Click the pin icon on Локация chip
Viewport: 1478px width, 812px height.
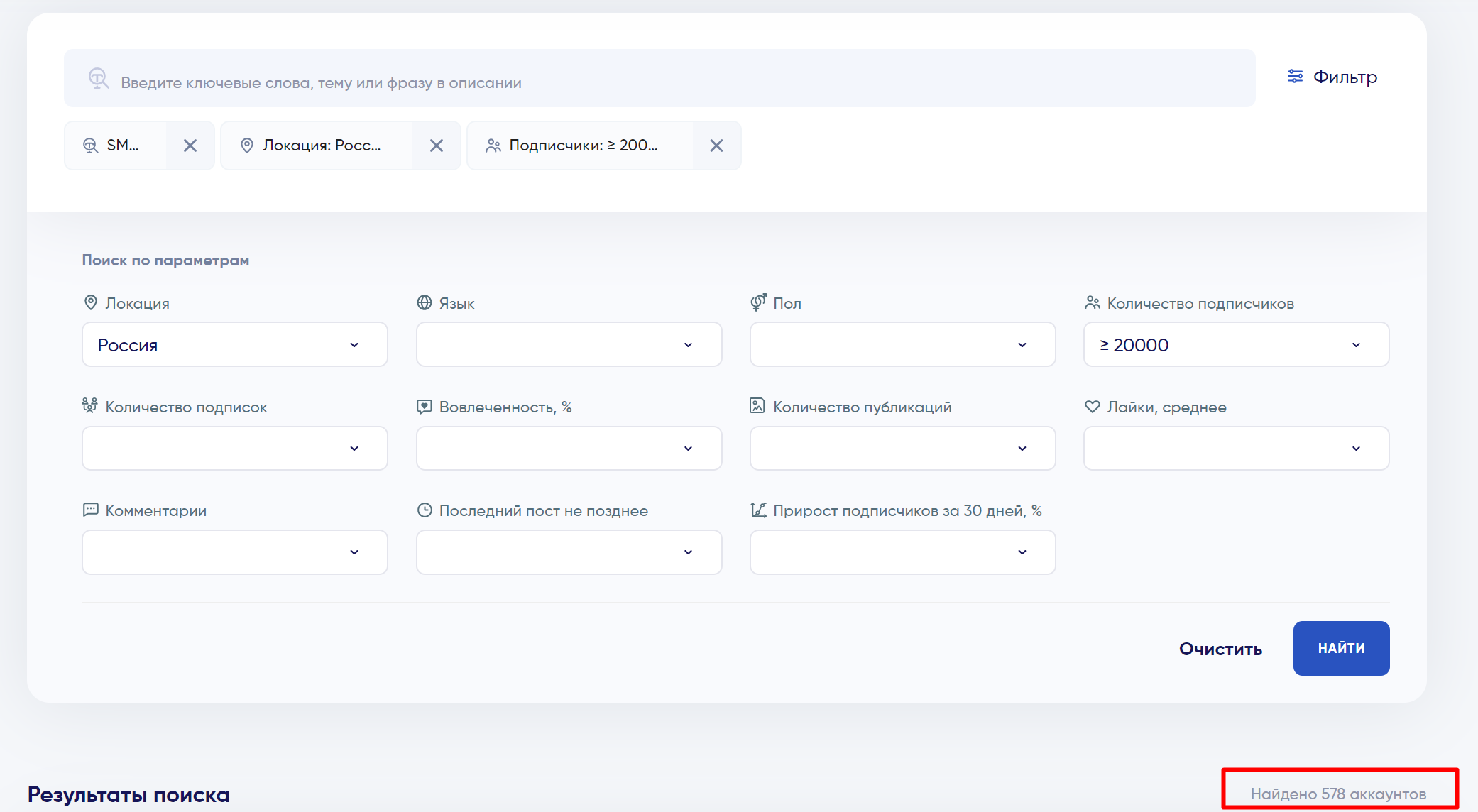click(247, 146)
